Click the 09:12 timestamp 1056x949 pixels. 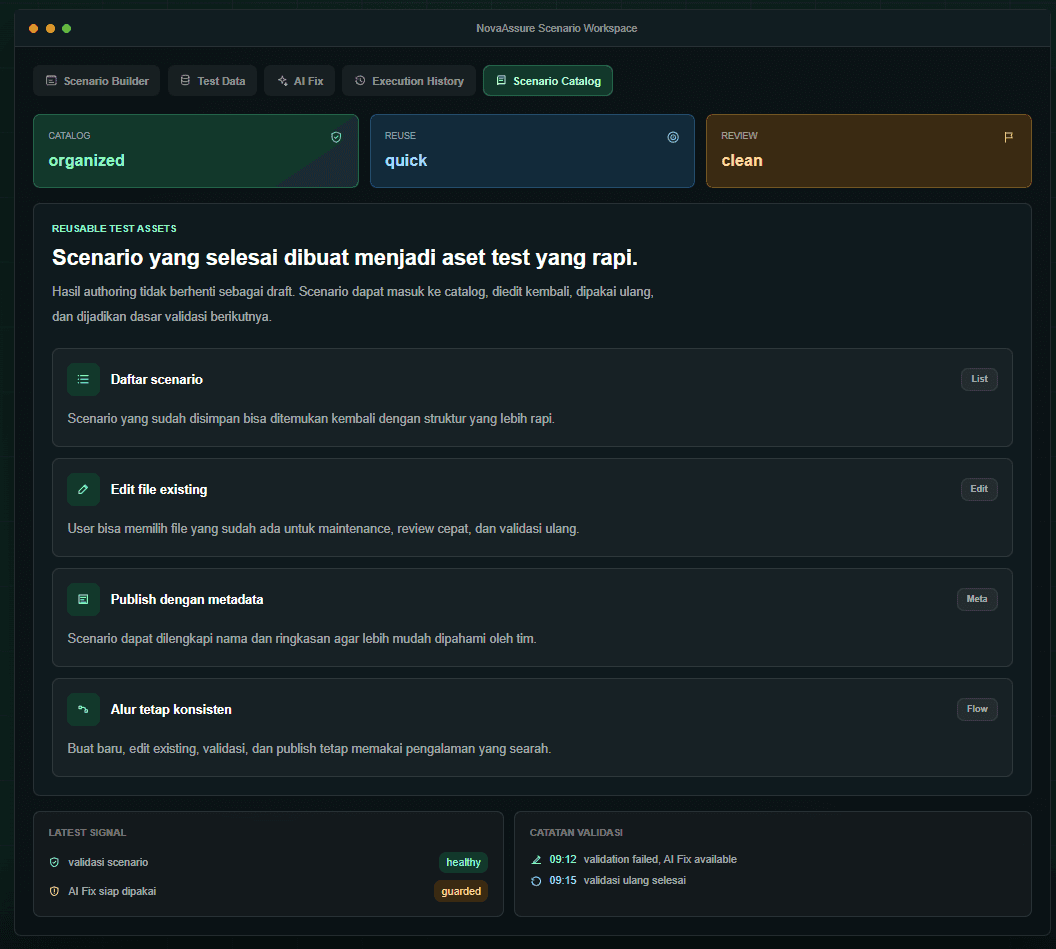tap(563, 859)
